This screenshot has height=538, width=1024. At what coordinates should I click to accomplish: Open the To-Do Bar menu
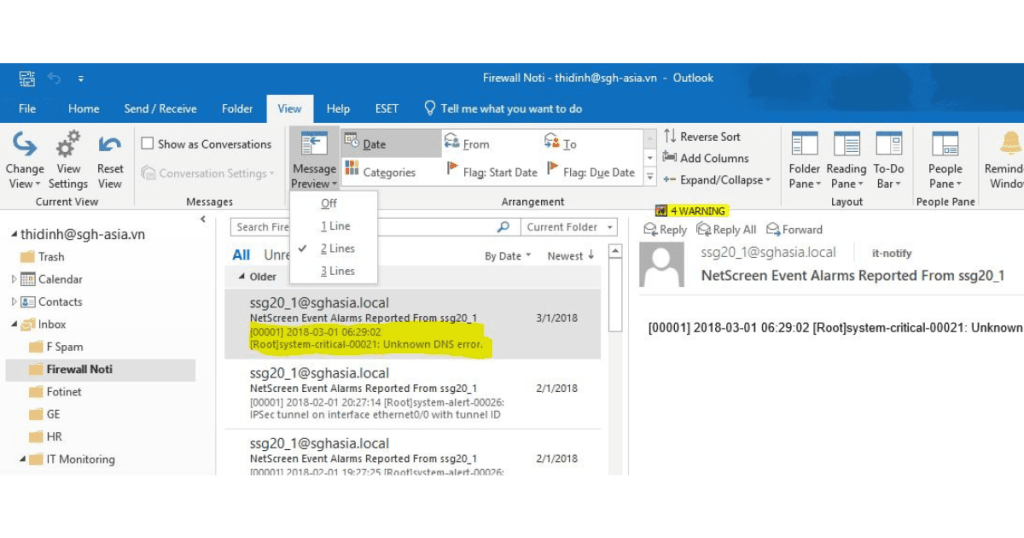(x=888, y=161)
